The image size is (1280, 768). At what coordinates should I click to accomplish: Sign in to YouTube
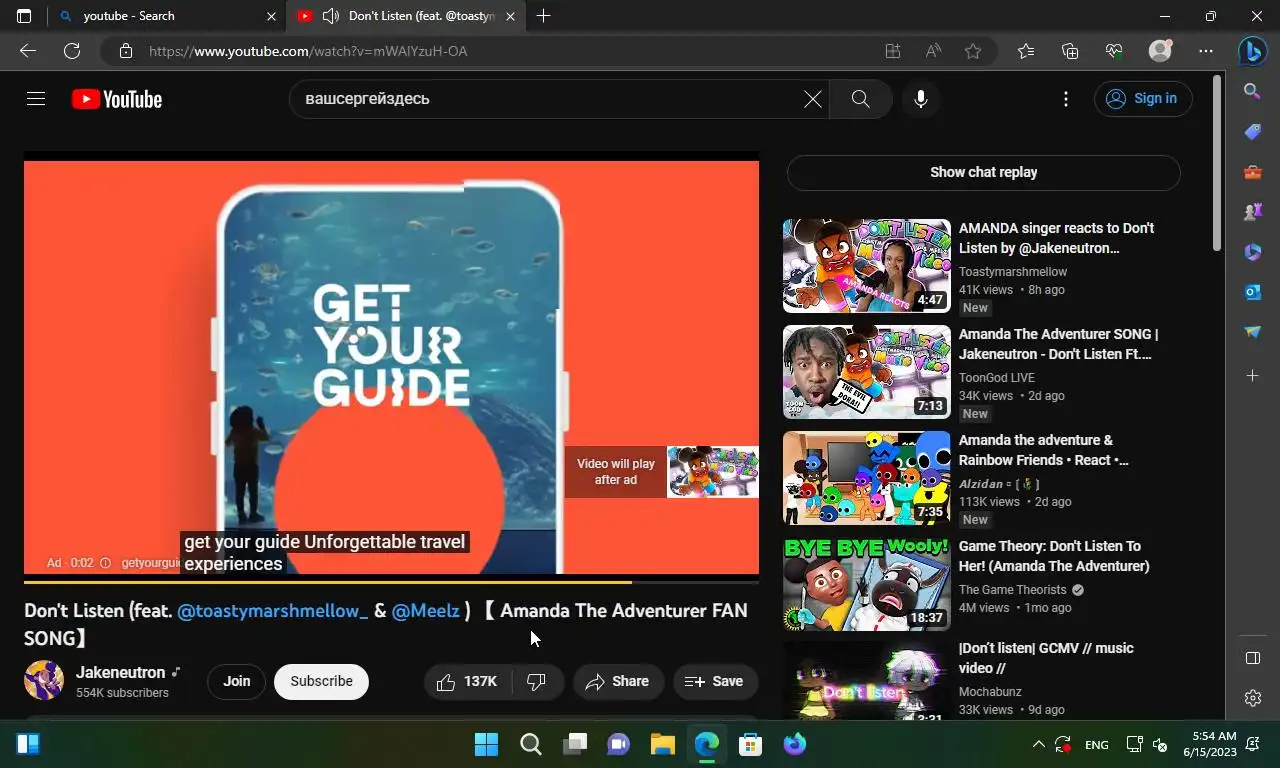1143,98
